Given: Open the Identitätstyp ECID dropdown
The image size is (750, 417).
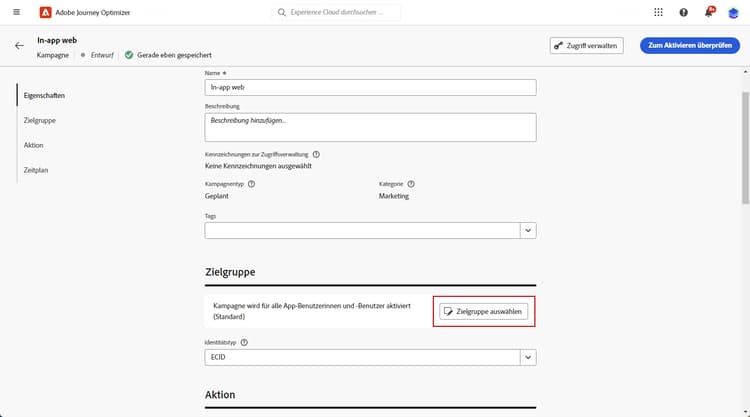Looking at the screenshot, I should click(528, 357).
